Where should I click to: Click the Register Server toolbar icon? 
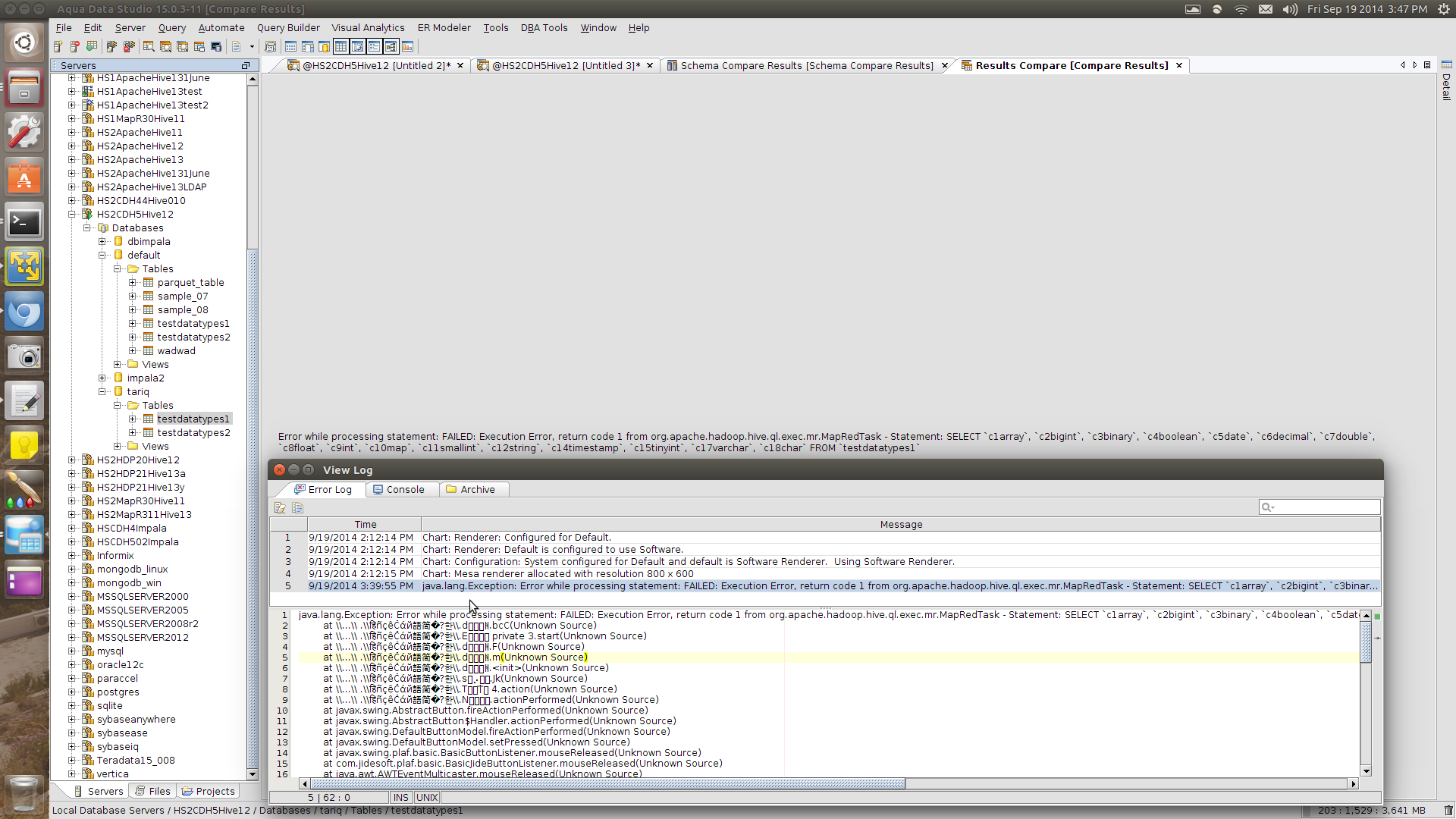pyautogui.click(x=58, y=47)
